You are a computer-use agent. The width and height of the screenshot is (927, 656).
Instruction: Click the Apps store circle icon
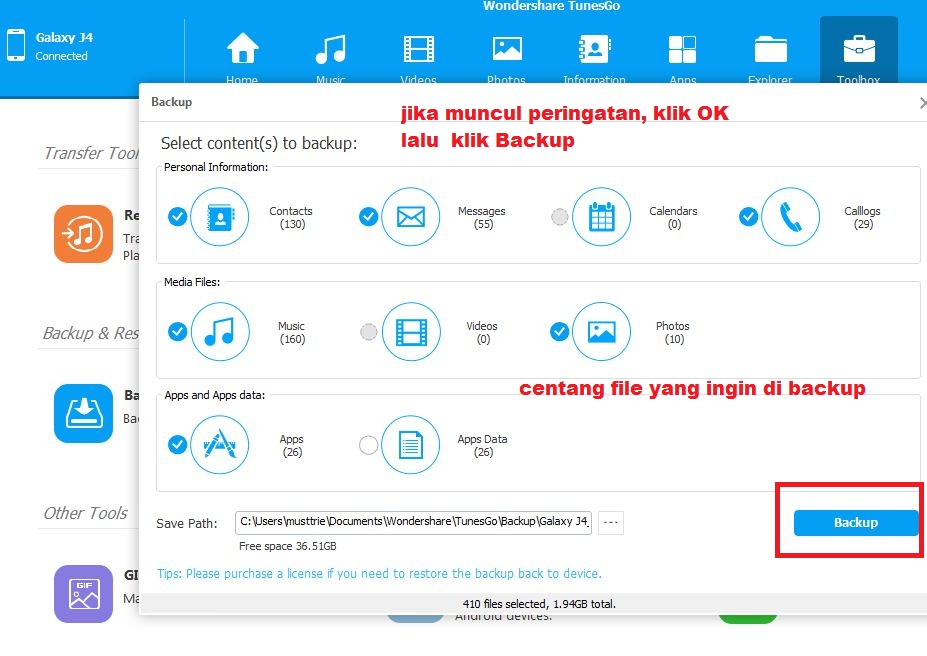pos(220,444)
